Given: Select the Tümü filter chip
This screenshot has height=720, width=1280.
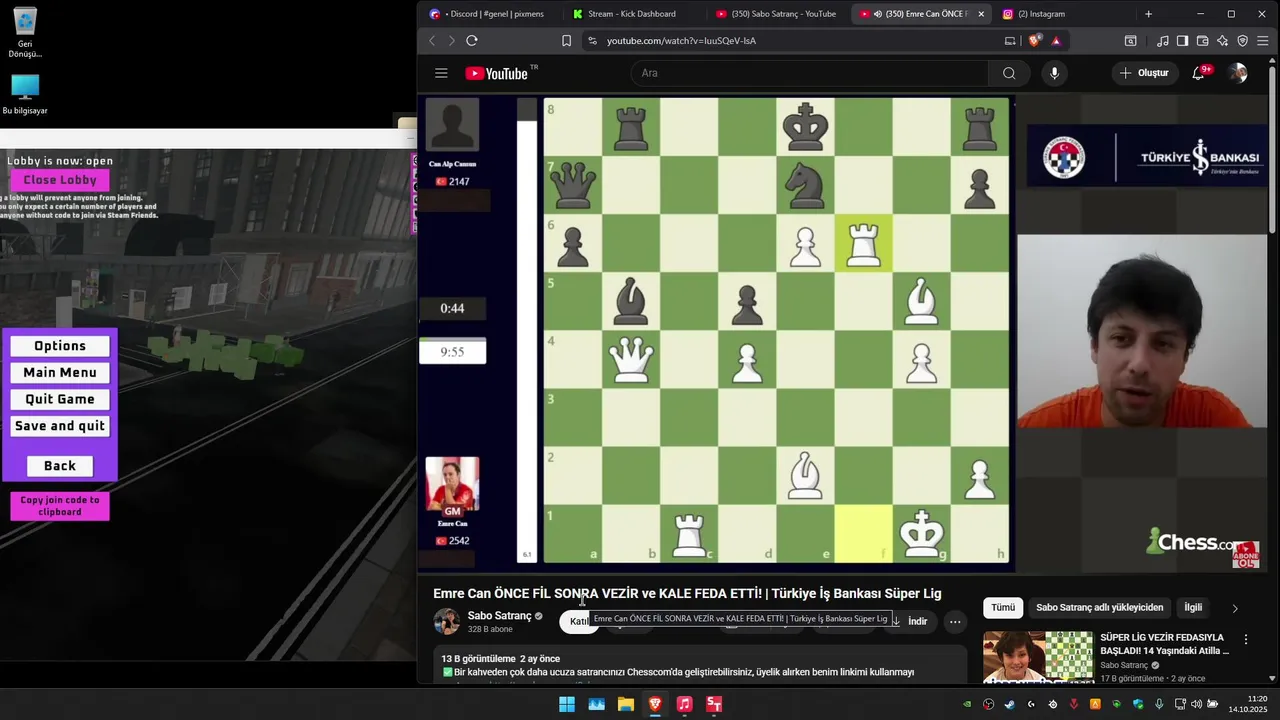Looking at the screenshot, I should (x=1003, y=607).
